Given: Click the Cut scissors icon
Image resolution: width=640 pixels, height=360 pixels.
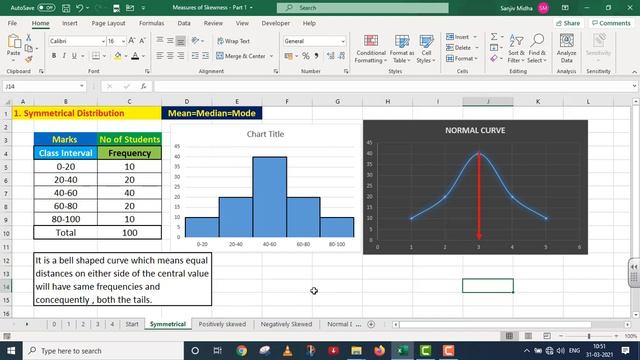Looking at the screenshot, I should click(x=29, y=38).
